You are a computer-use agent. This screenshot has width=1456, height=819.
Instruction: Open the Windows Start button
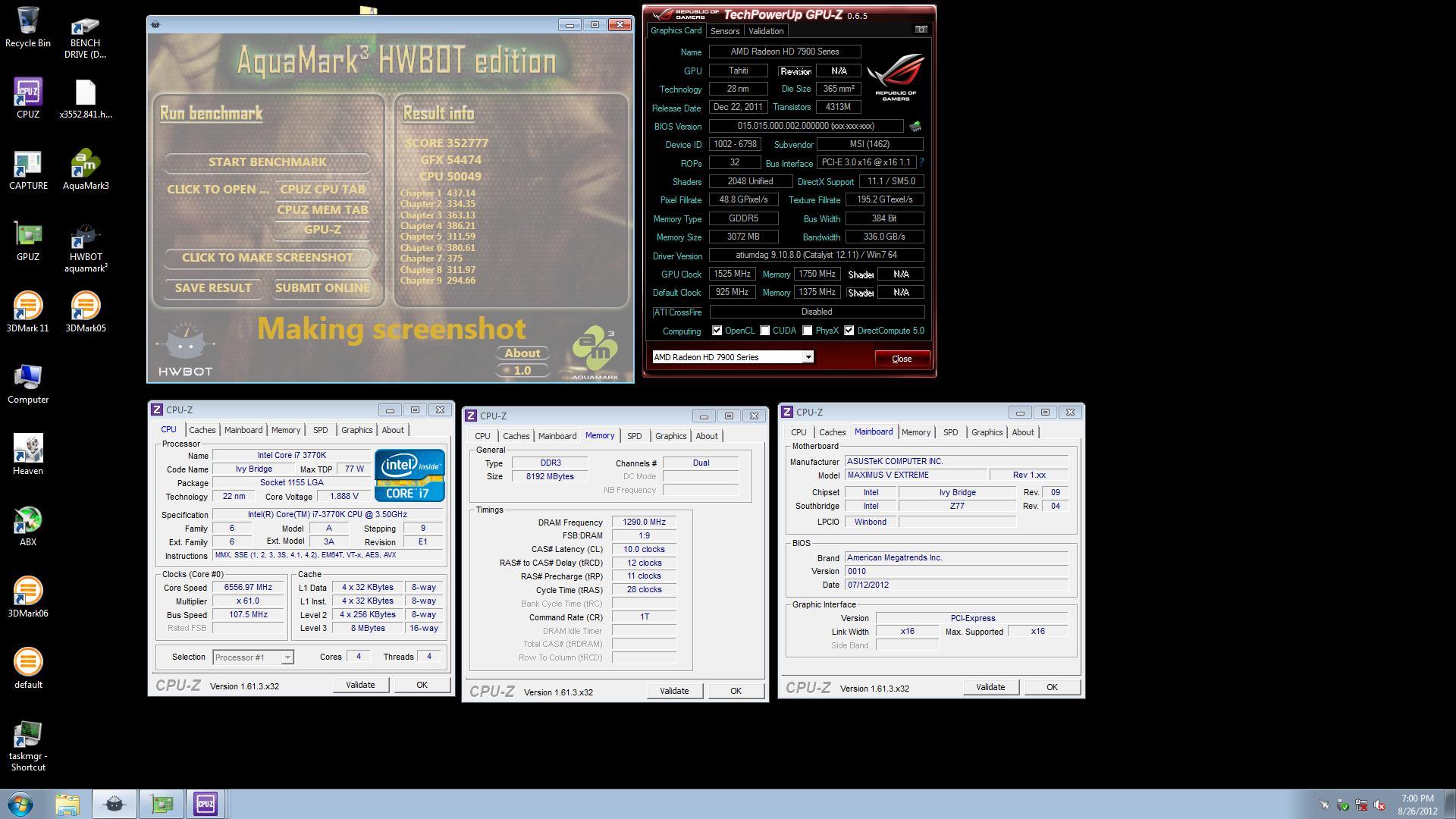click(x=20, y=804)
